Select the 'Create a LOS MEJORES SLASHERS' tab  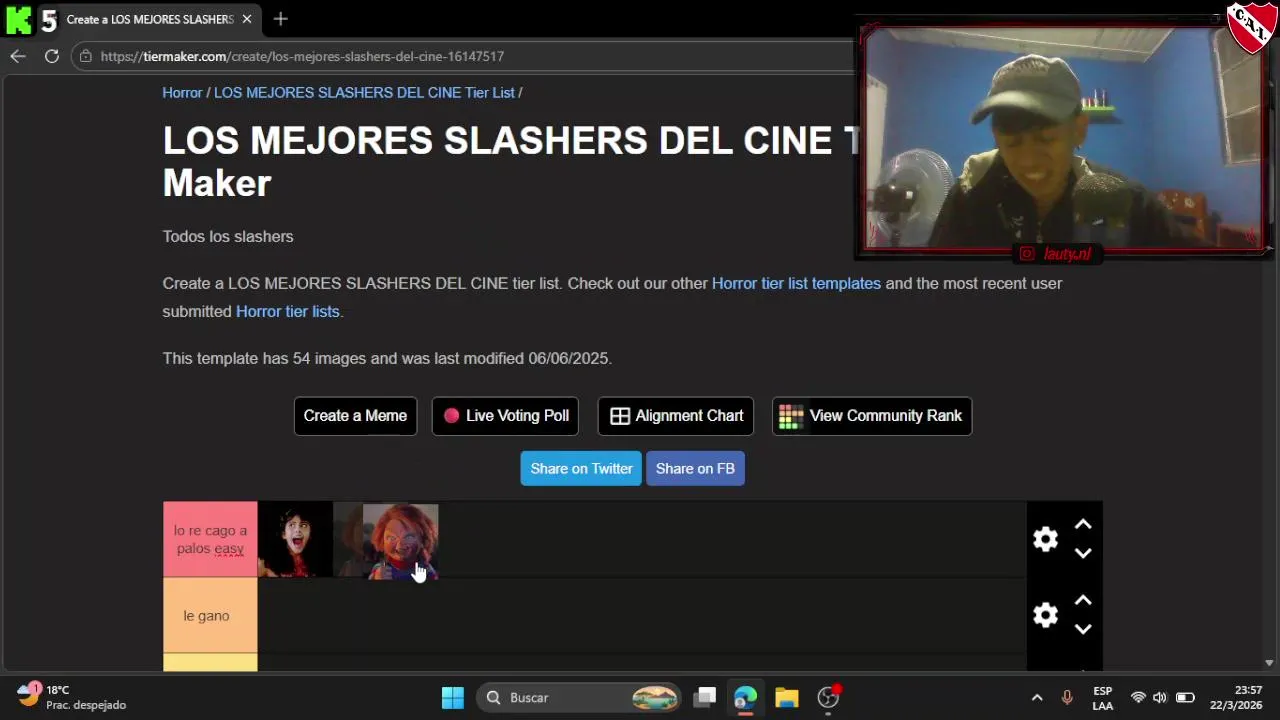click(x=150, y=19)
